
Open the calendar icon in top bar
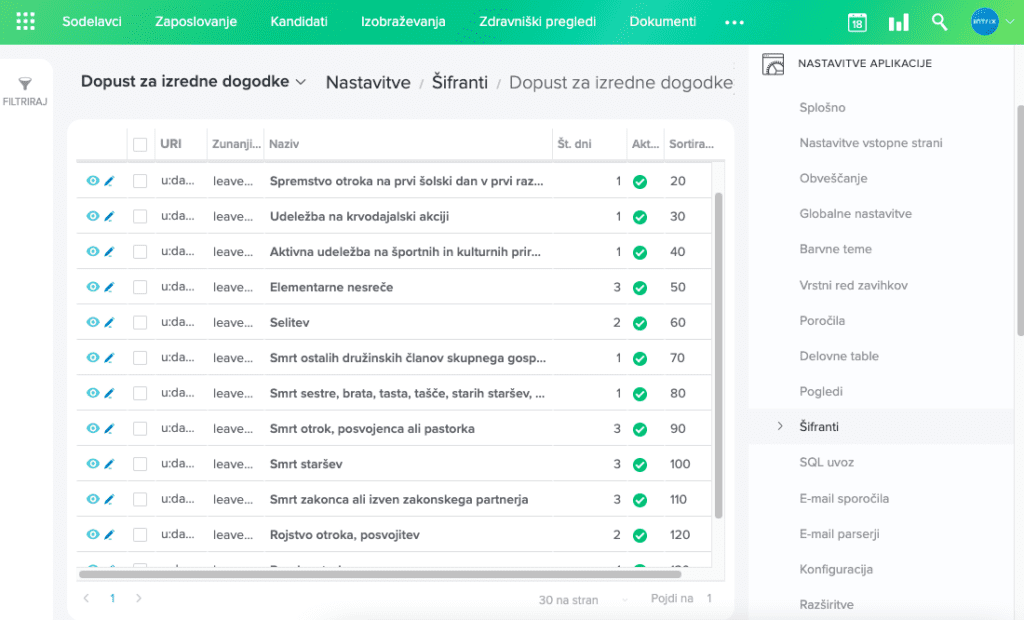point(857,22)
